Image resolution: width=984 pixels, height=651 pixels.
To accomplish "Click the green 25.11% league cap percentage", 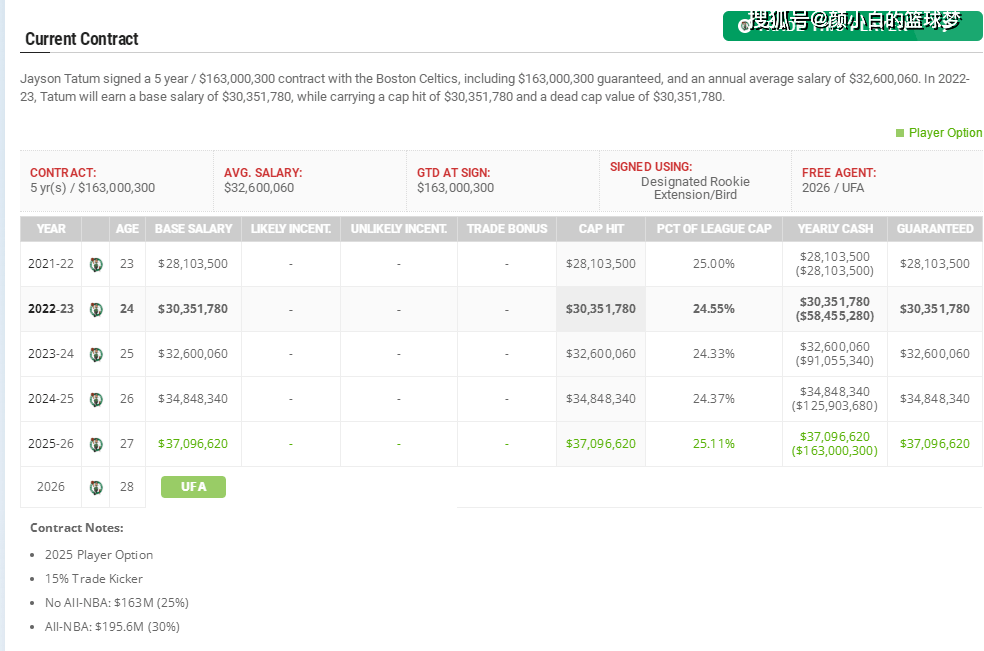I will pyautogui.click(x=714, y=444).
